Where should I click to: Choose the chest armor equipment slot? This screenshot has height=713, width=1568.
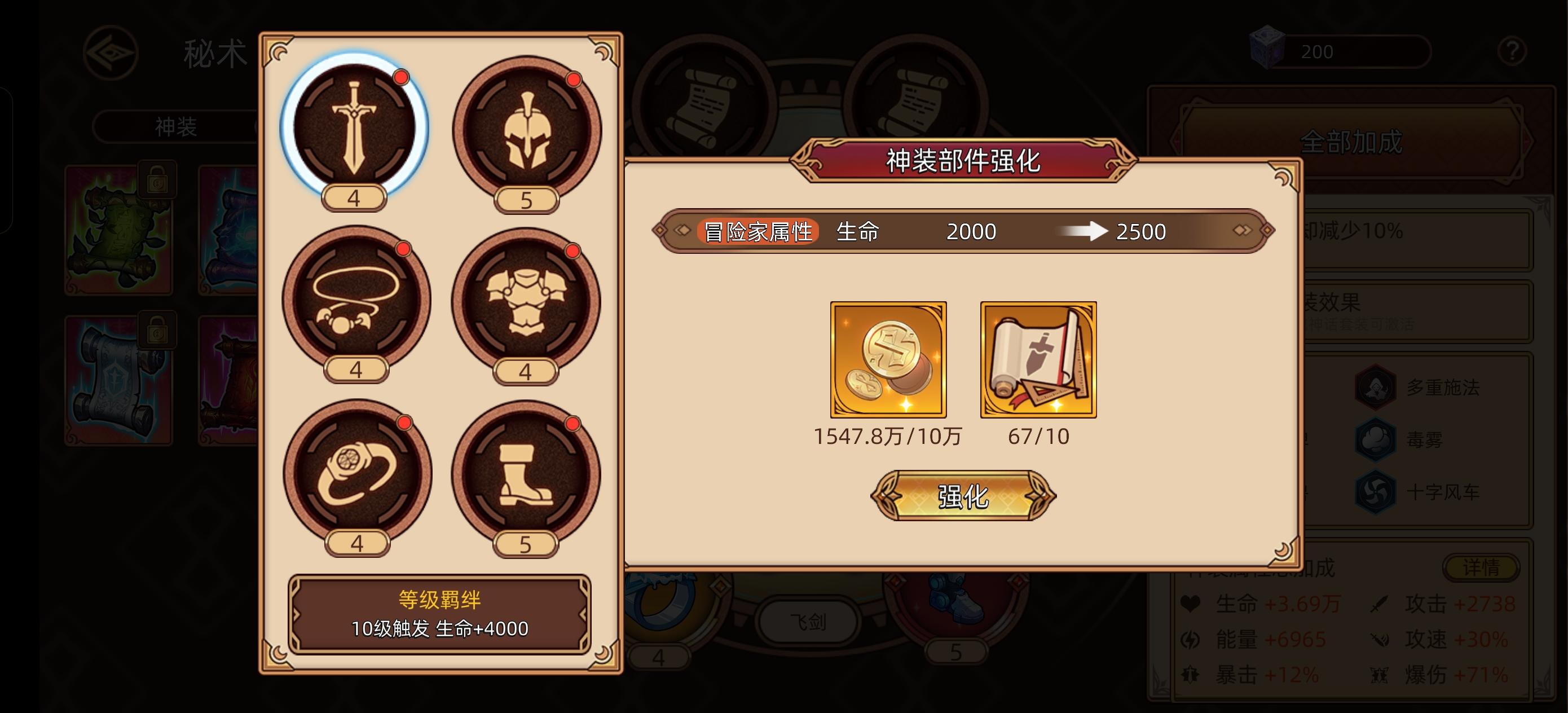click(526, 301)
